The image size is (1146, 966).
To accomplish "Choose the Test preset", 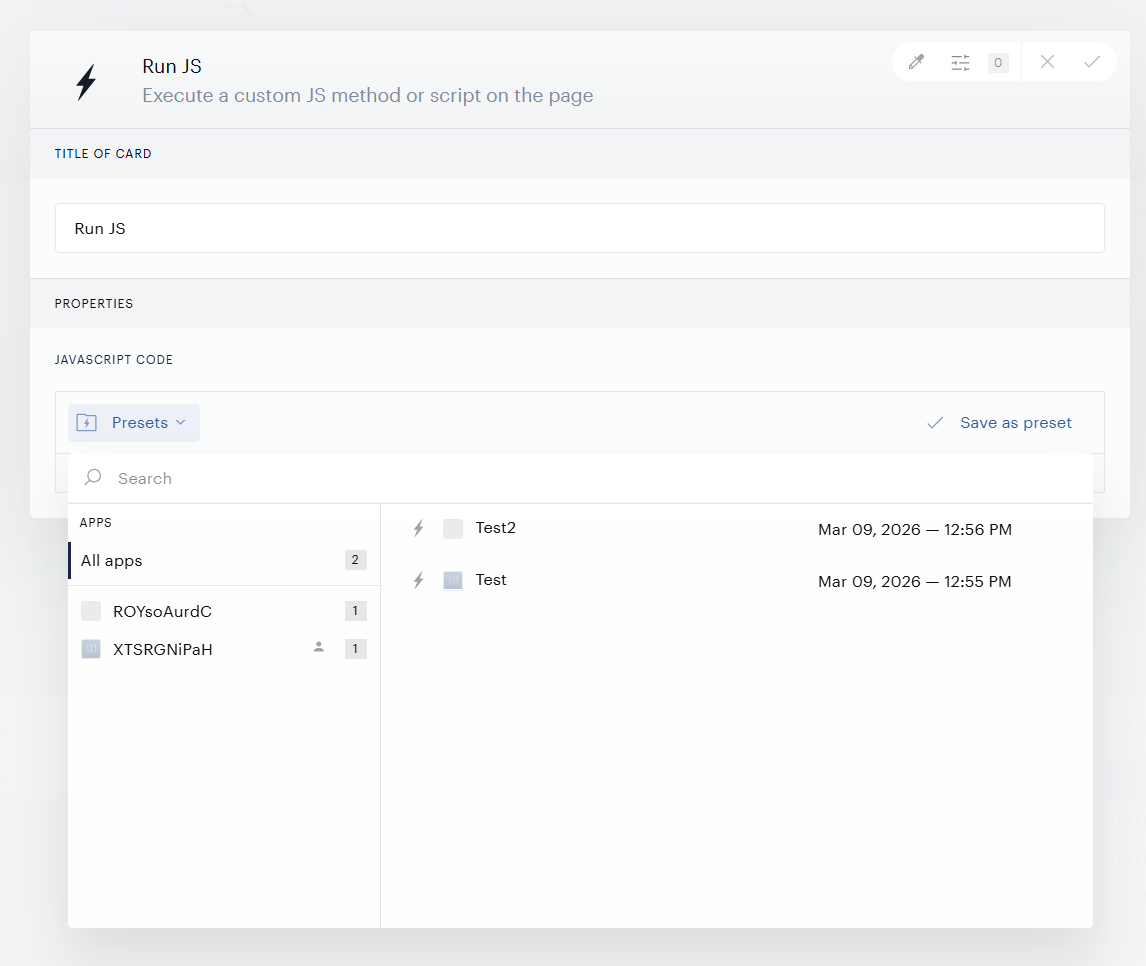I will [737, 581].
